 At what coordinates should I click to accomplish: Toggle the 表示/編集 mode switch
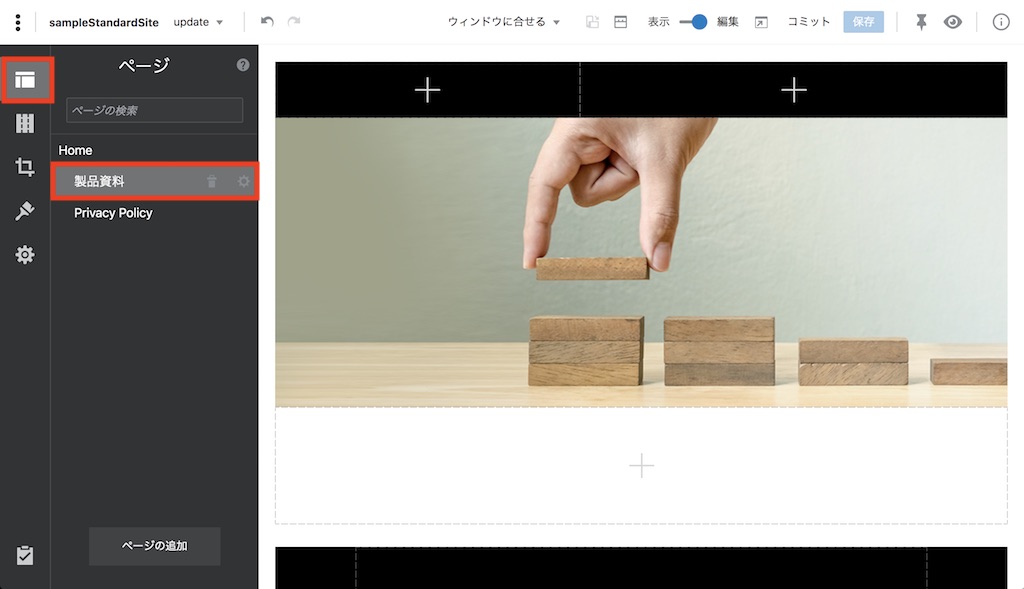[693, 22]
